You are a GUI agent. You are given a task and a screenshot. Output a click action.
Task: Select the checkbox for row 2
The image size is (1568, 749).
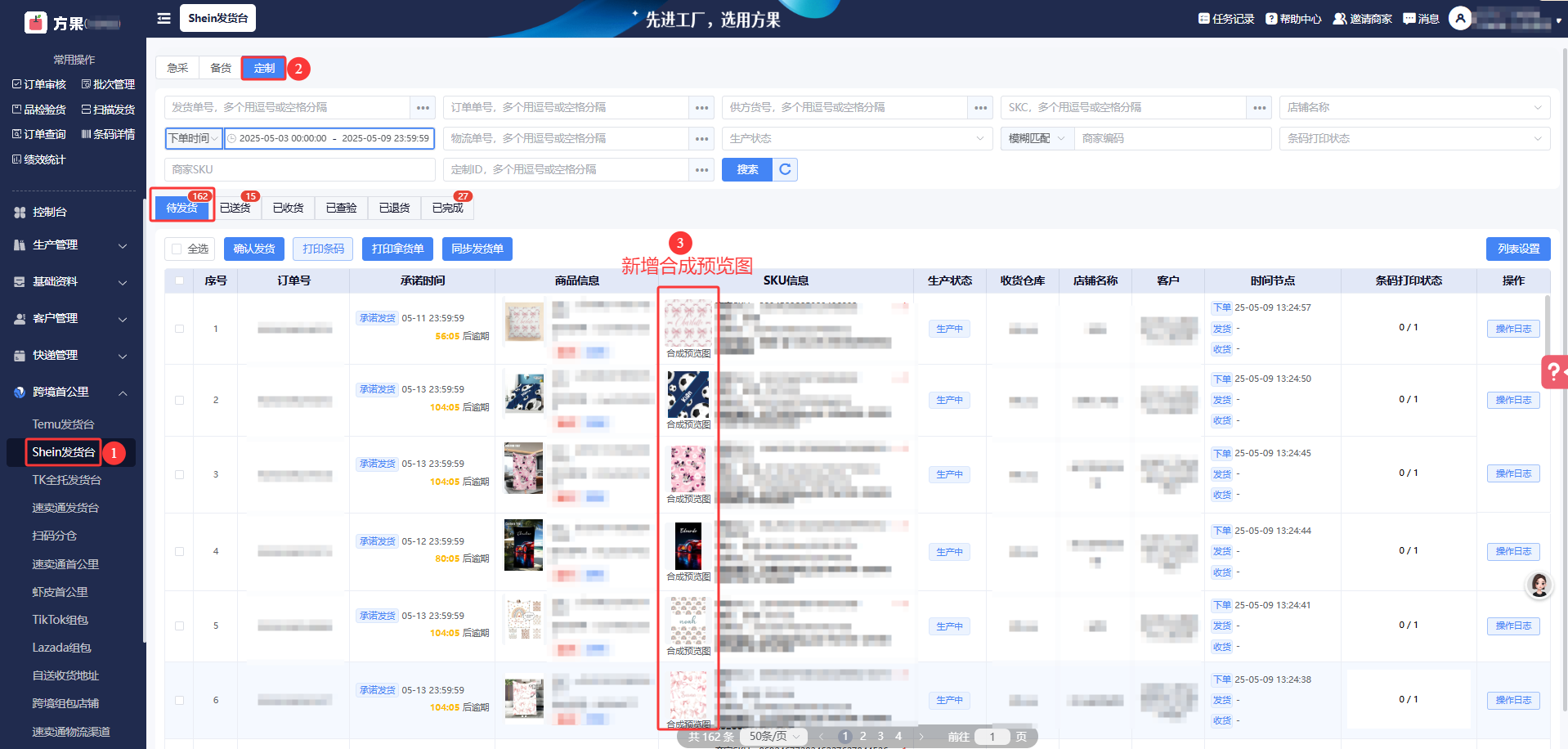coord(179,400)
